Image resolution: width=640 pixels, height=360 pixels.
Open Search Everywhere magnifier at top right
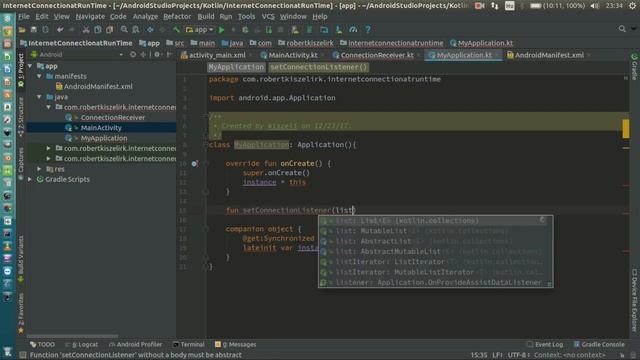coord(622,29)
